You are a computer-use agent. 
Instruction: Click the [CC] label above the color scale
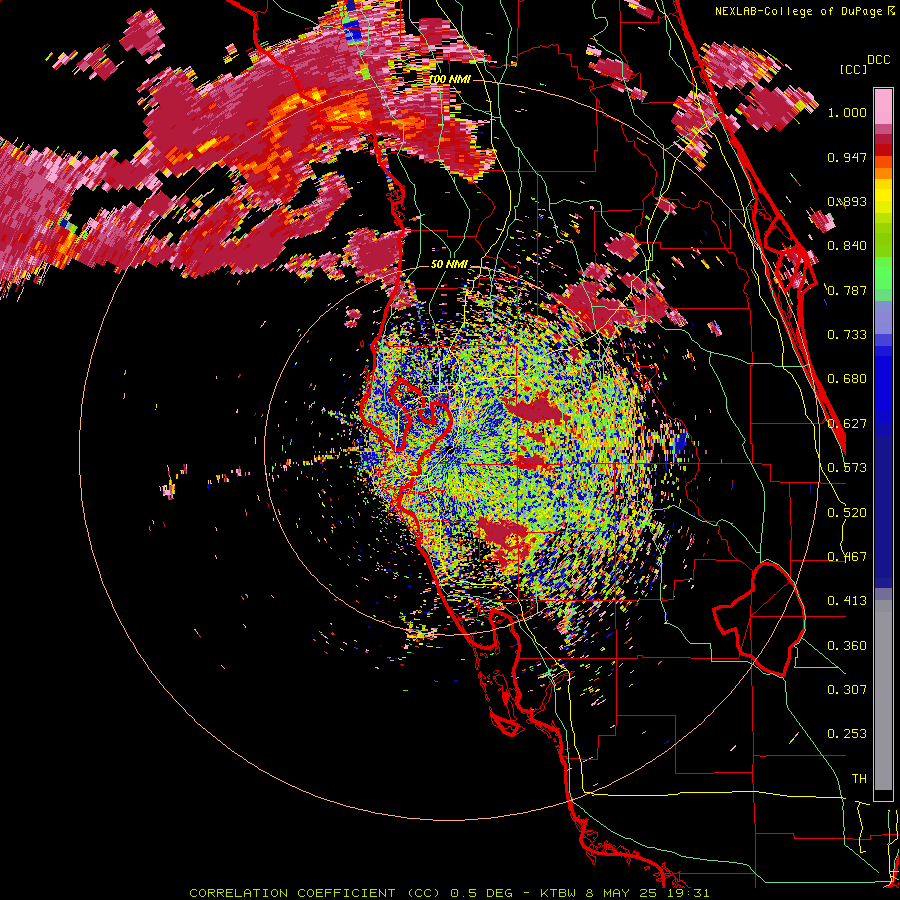(853, 69)
